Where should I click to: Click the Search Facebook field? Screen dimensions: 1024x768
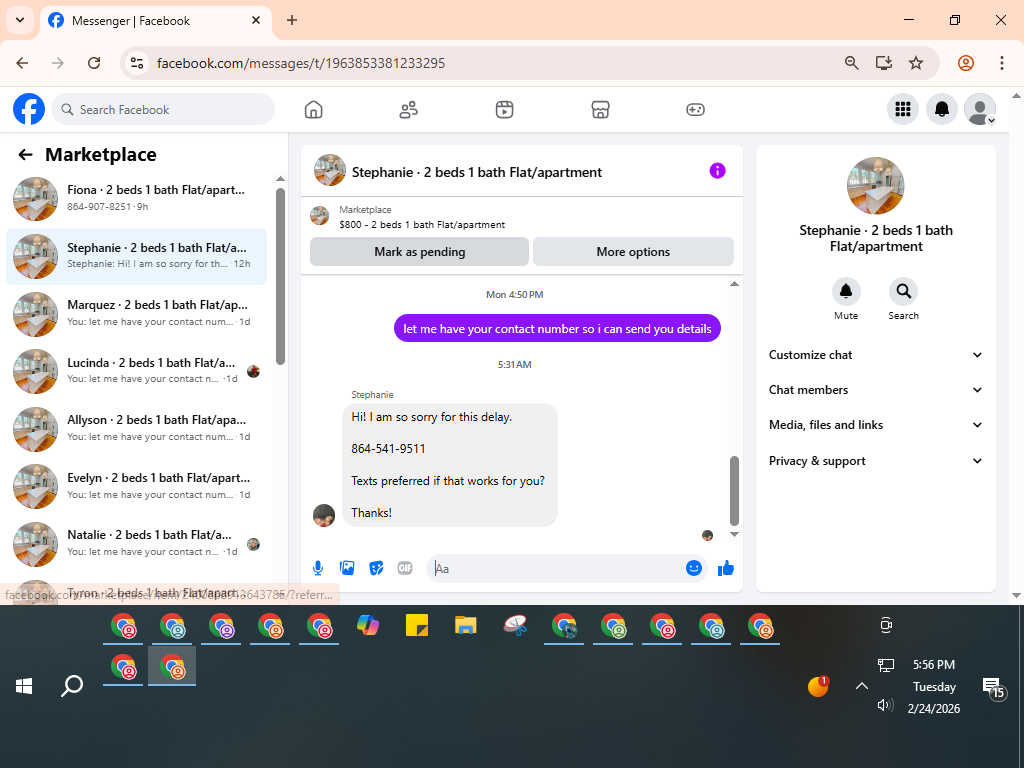tap(163, 109)
